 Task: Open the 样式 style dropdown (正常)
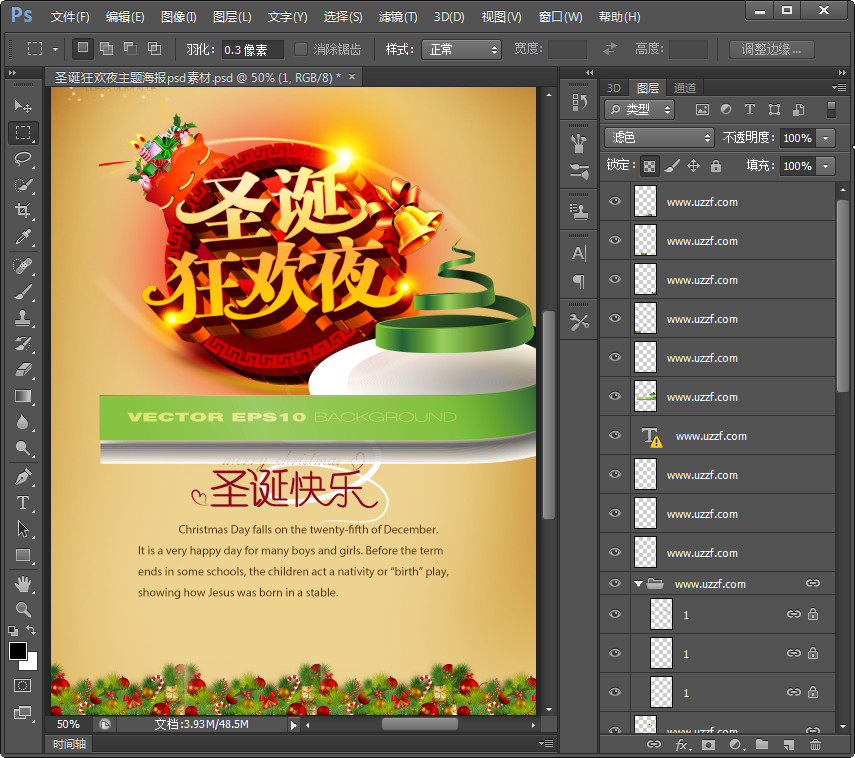461,50
